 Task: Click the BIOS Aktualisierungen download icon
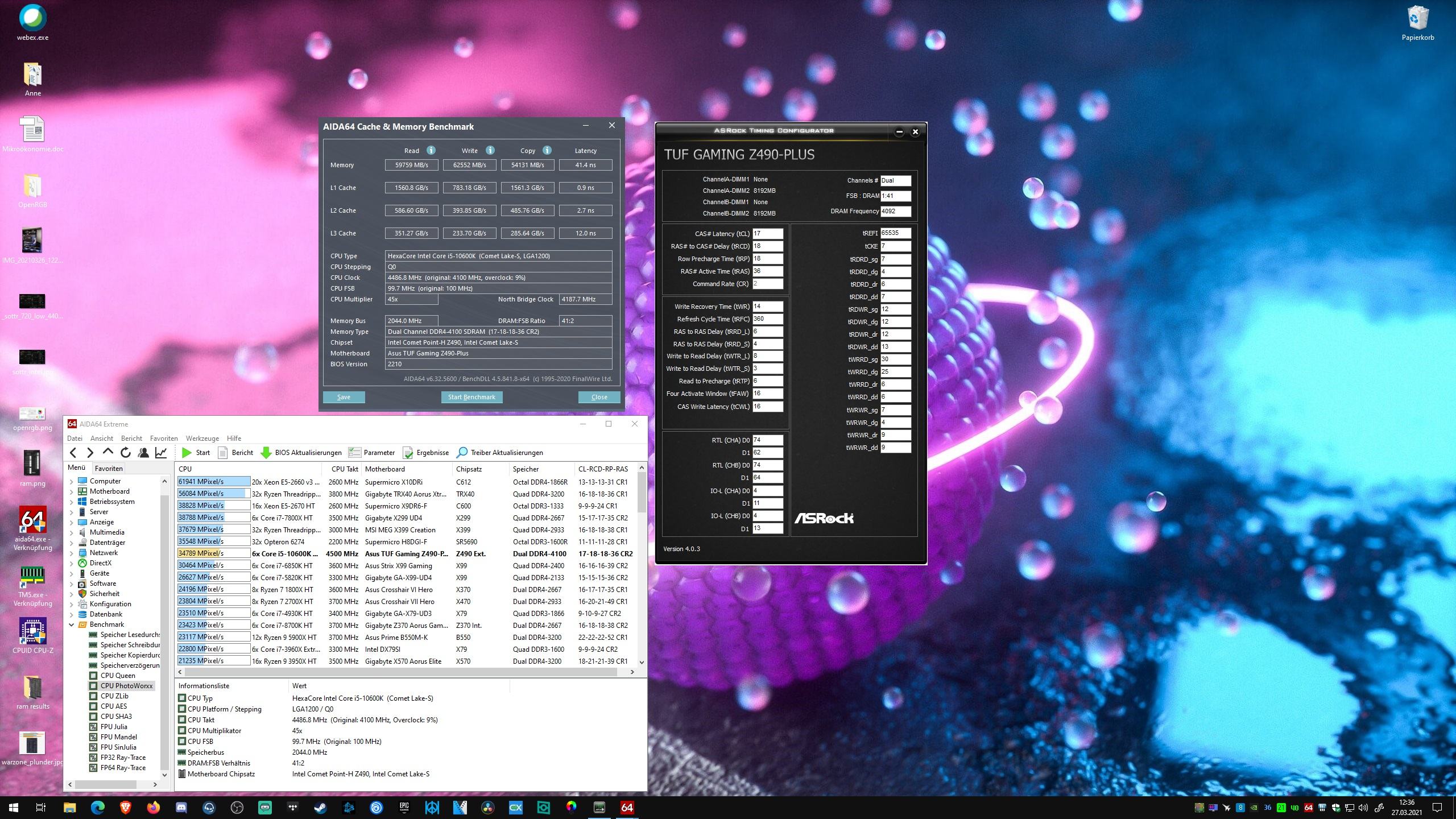coord(266,453)
